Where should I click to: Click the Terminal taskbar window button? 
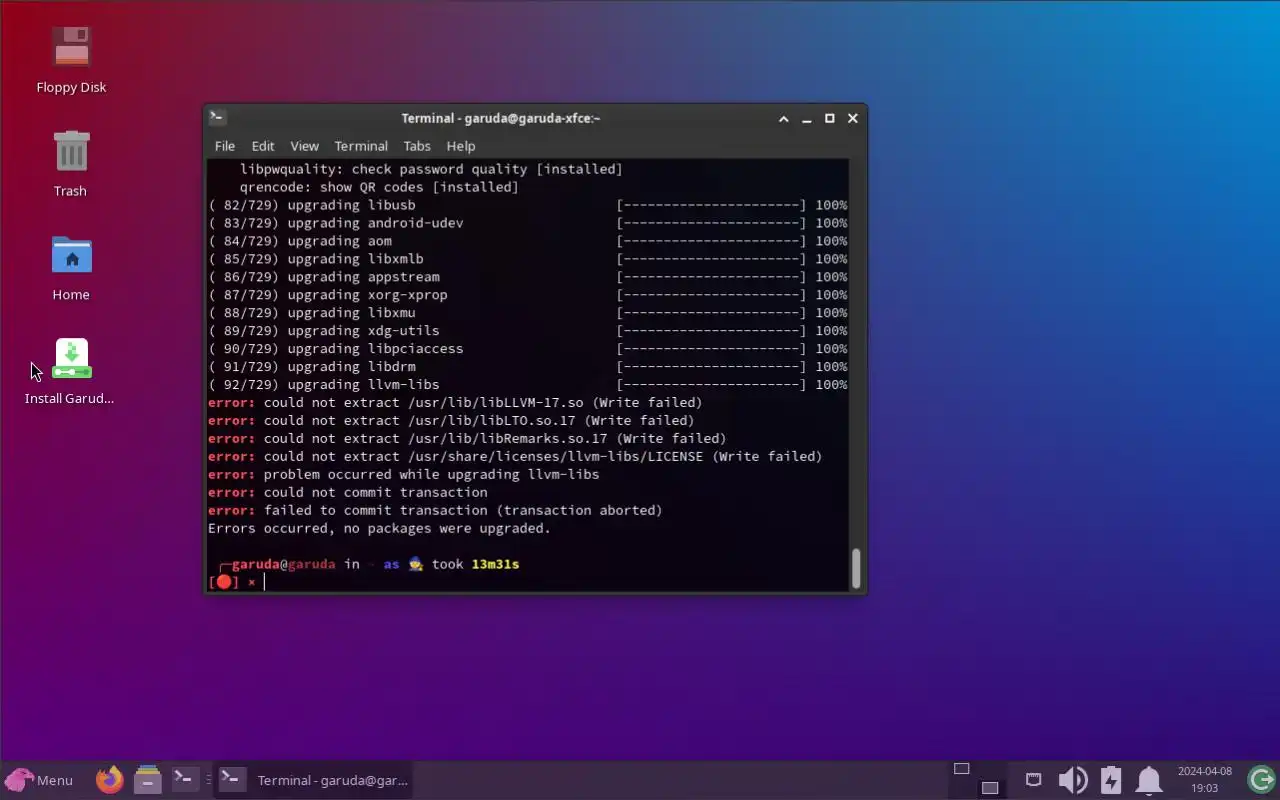tap(313, 780)
